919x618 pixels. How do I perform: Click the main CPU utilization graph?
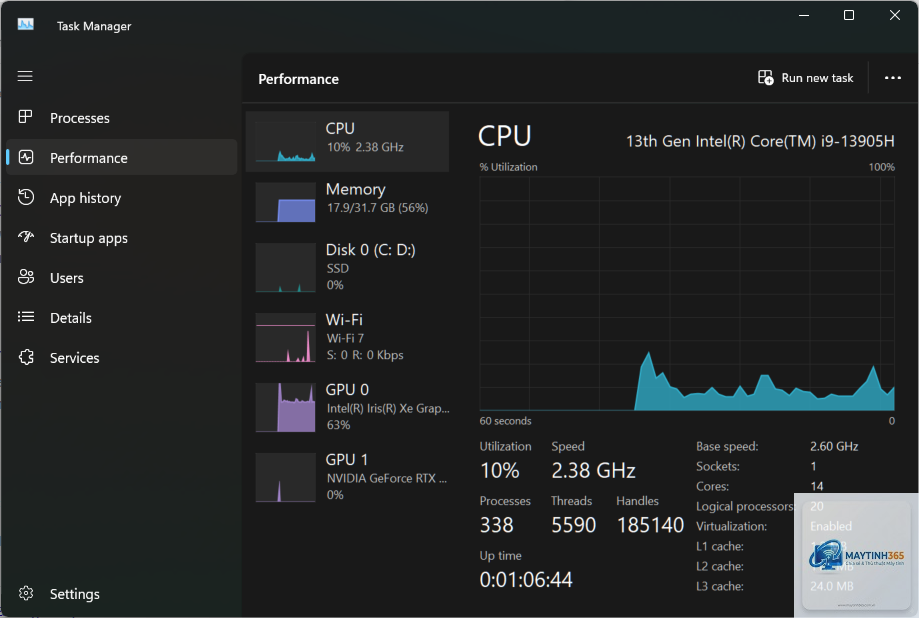[687, 294]
